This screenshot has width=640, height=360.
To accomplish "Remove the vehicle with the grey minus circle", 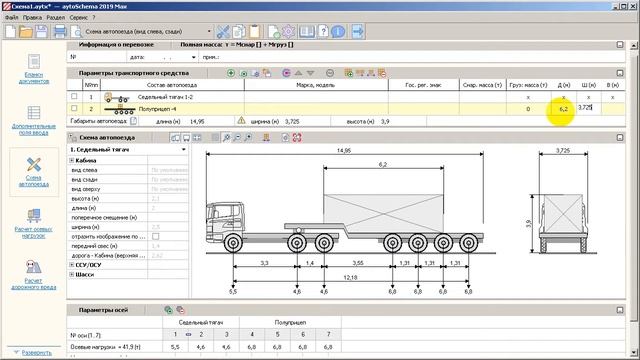I will (x=330, y=73).
